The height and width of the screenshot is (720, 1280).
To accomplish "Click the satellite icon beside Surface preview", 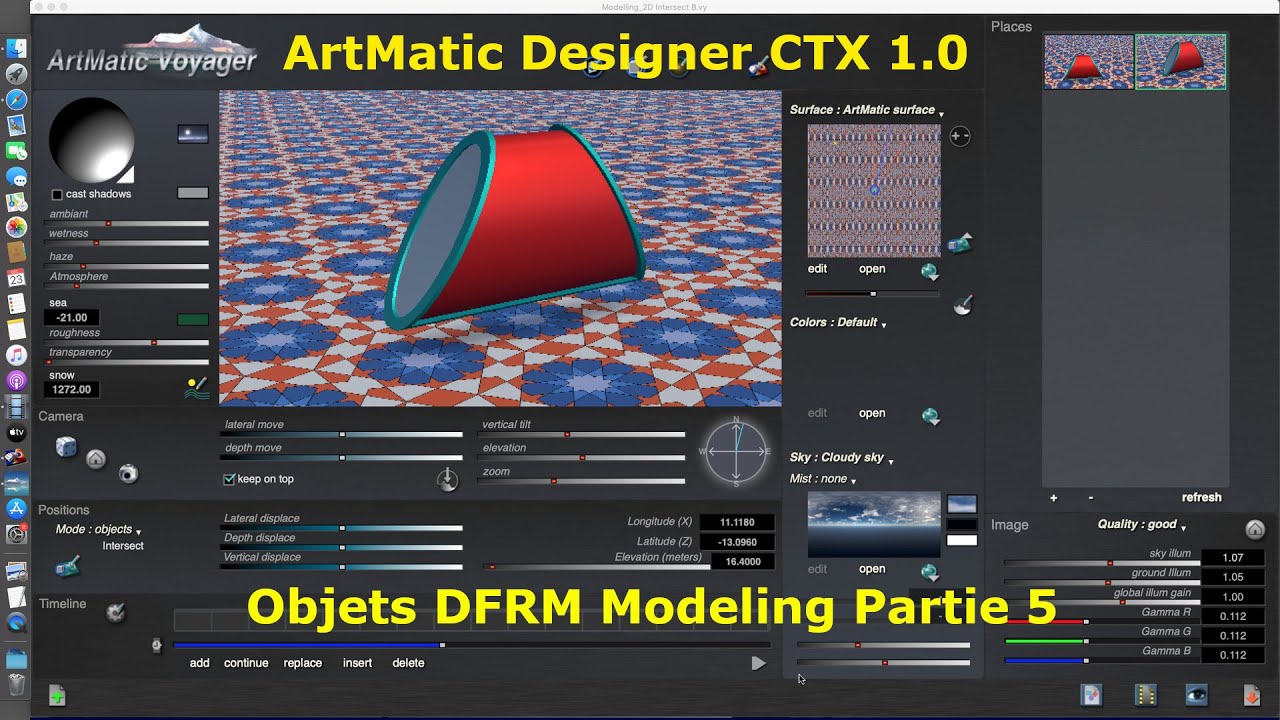I will click(x=960, y=242).
